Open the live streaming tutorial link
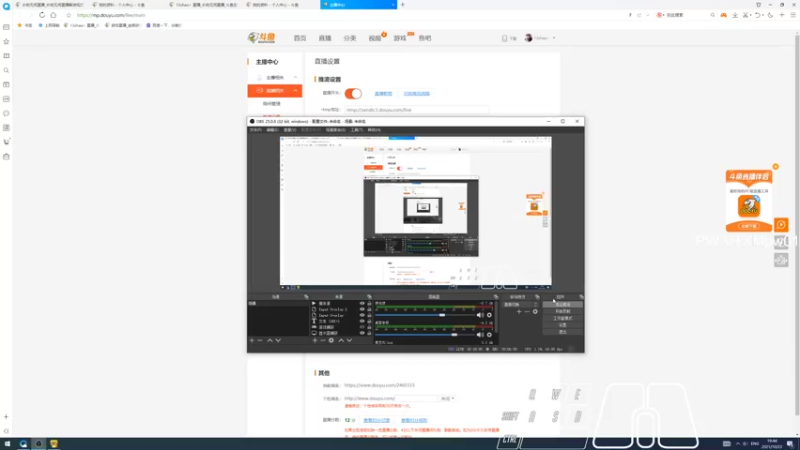 [x=383, y=94]
